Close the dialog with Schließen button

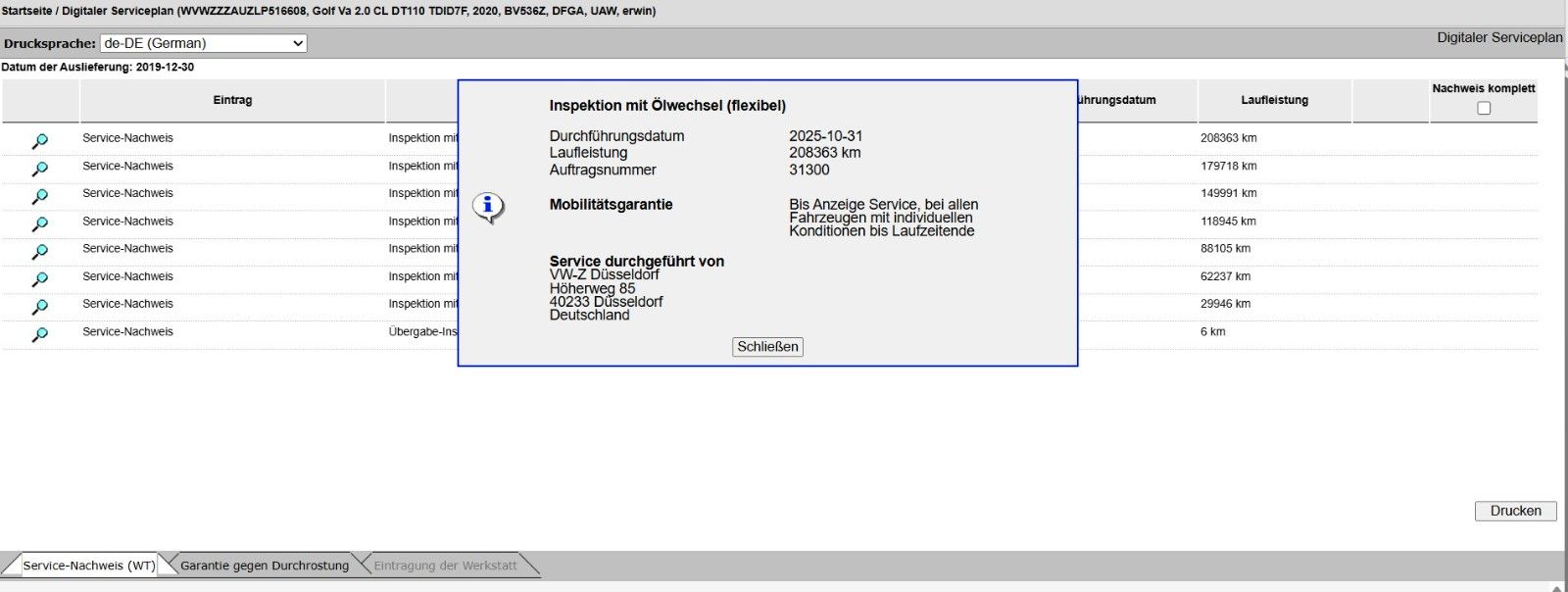(x=767, y=347)
